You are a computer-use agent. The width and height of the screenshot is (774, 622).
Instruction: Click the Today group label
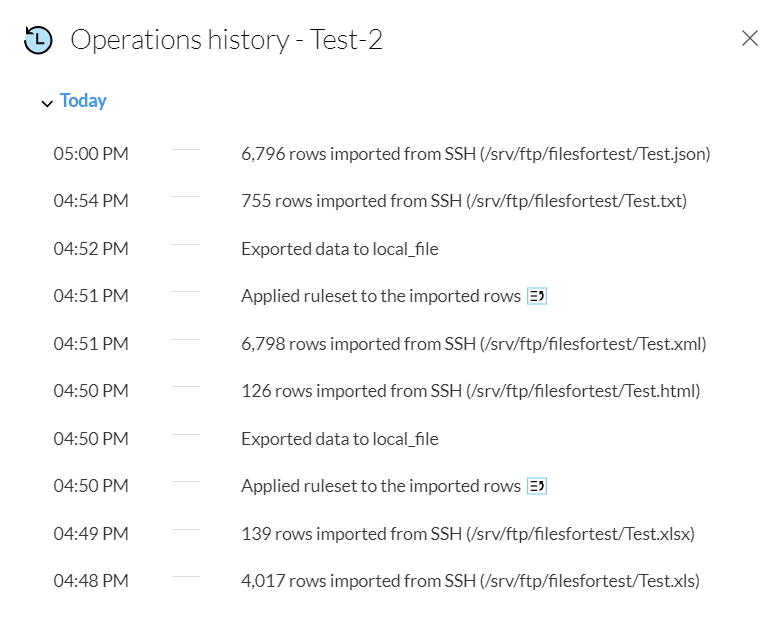(83, 101)
